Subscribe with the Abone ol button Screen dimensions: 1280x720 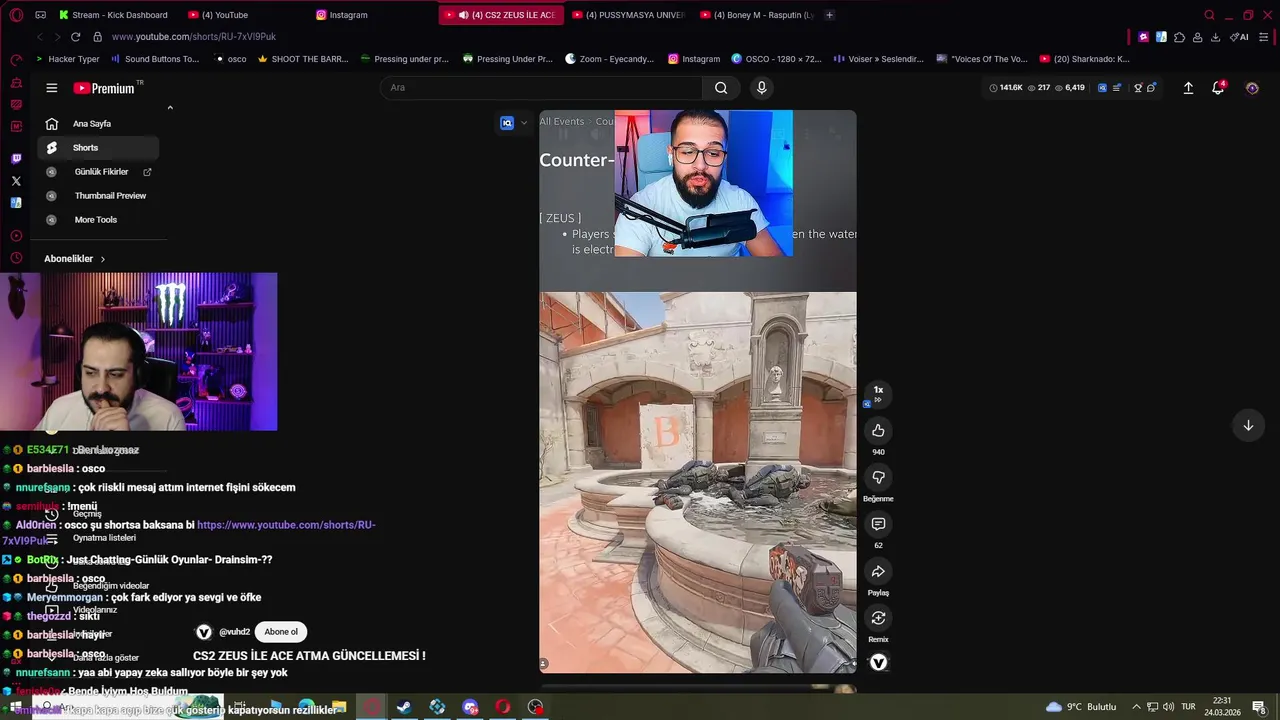tap(281, 632)
